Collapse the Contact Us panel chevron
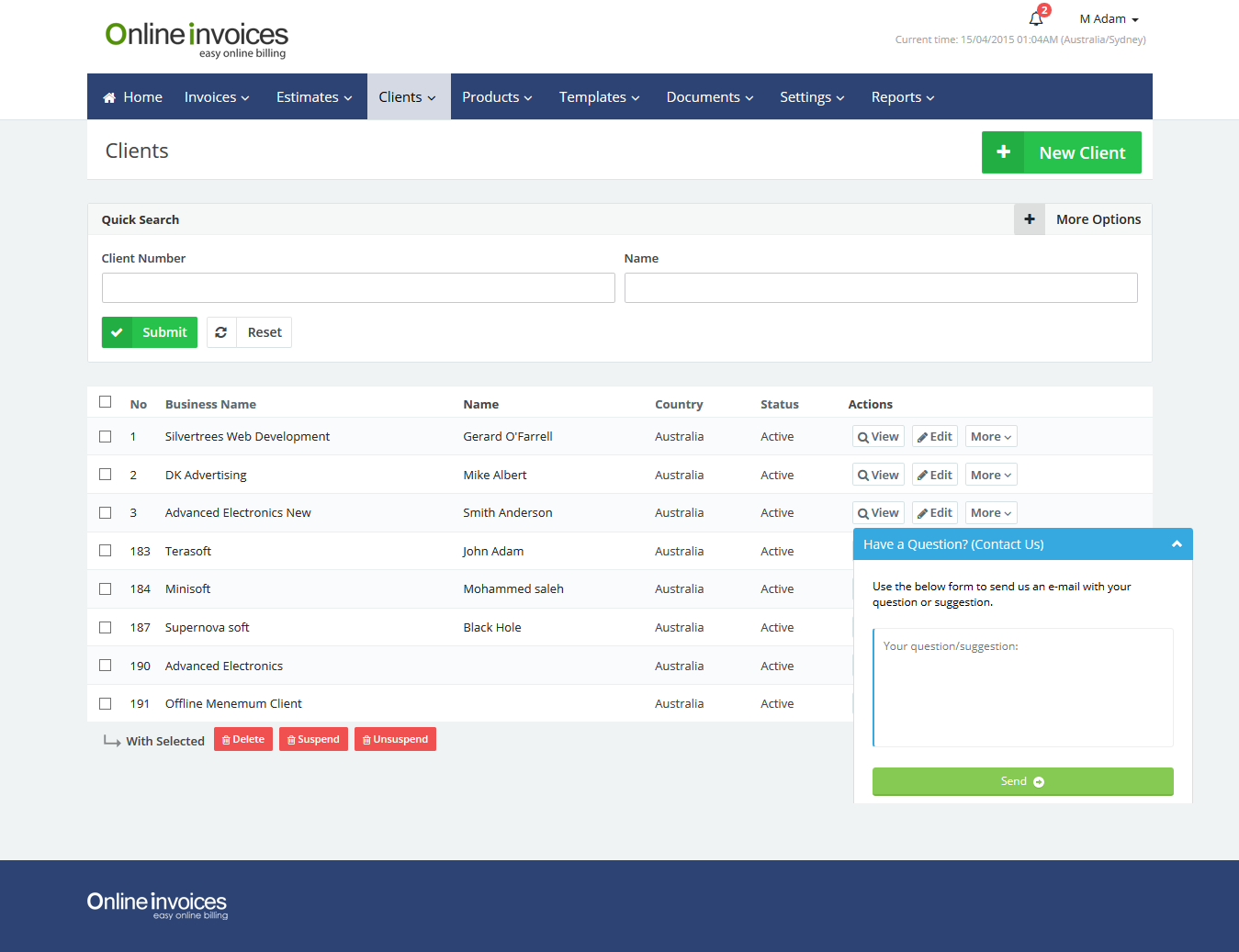Screen dimensions: 1239x952 (x=1177, y=544)
